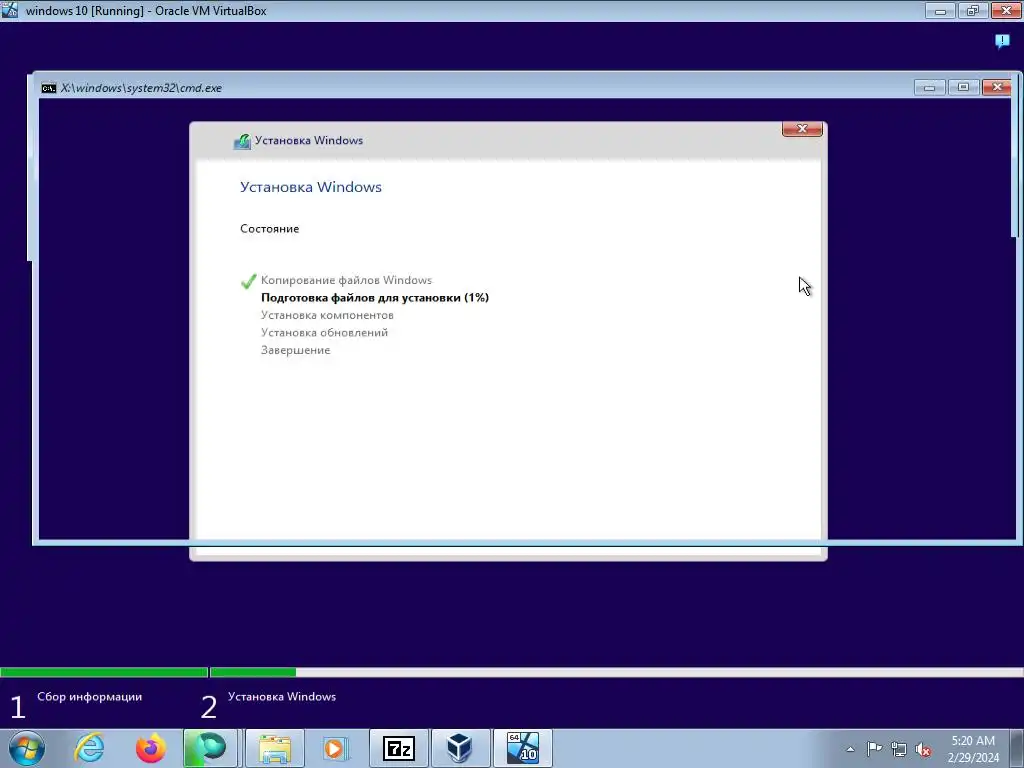
Task: Click step 1 Сбор информации label
Action: click(x=89, y=697)
